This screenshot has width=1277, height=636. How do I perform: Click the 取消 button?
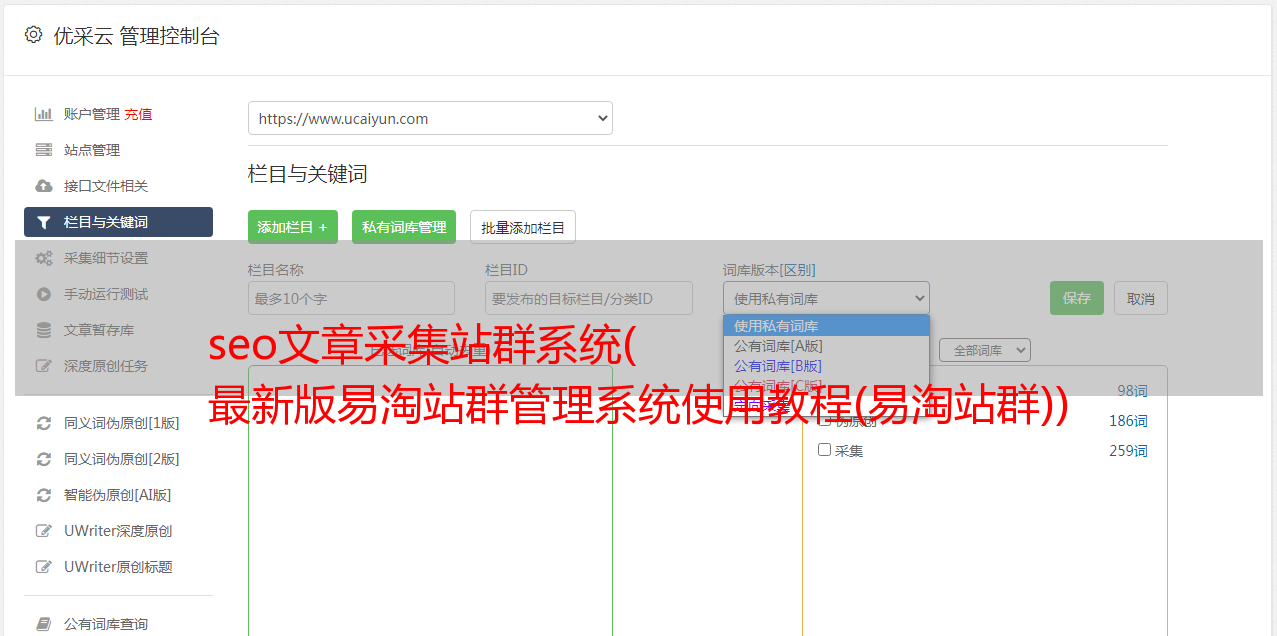[1141, 298]
